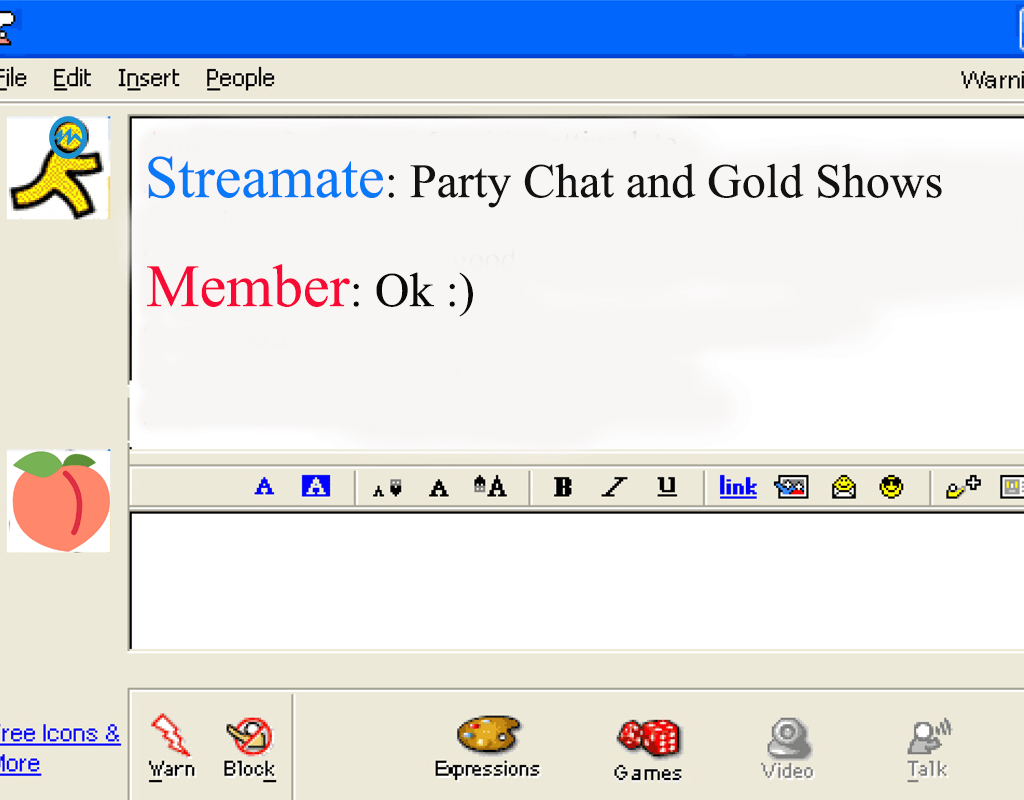Block this buddy
The width and height of the screenshot is (1024, 800).
pyautogui.click(x=249, y=748)
